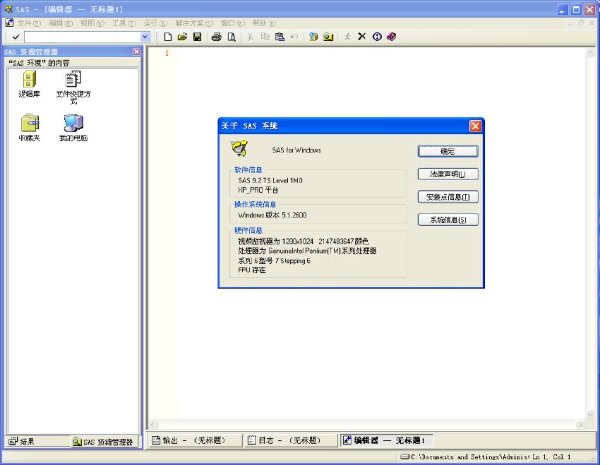Click the SAS Explorer toolbar icon
The height and width of the screenshot is (465, 600).
point(328,37)
